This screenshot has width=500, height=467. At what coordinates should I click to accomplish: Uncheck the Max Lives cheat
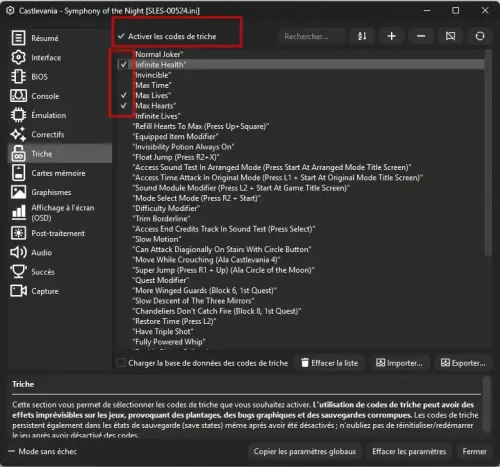123,95
